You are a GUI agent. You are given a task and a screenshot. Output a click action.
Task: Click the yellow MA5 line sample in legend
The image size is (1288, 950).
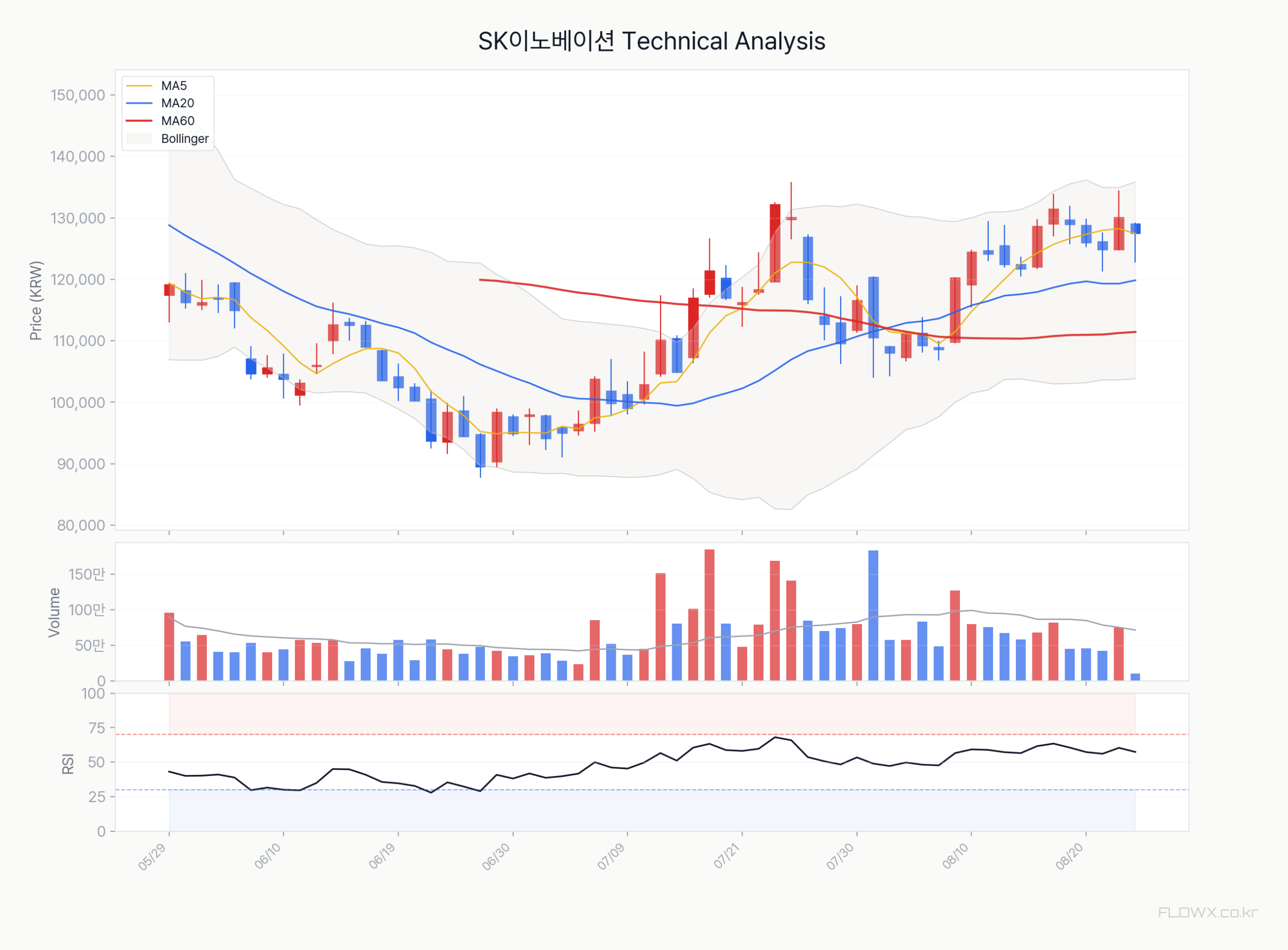click(139, 85)
